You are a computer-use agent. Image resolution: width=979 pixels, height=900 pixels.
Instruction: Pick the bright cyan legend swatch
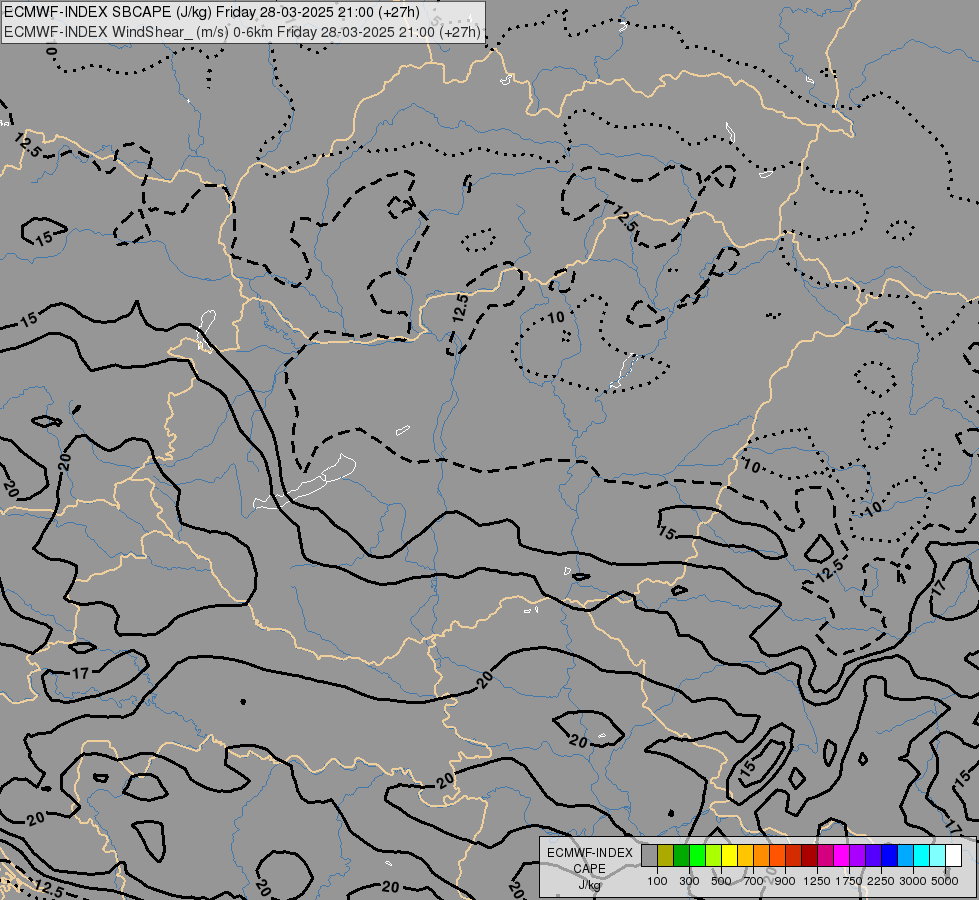(x=922, y=856)
